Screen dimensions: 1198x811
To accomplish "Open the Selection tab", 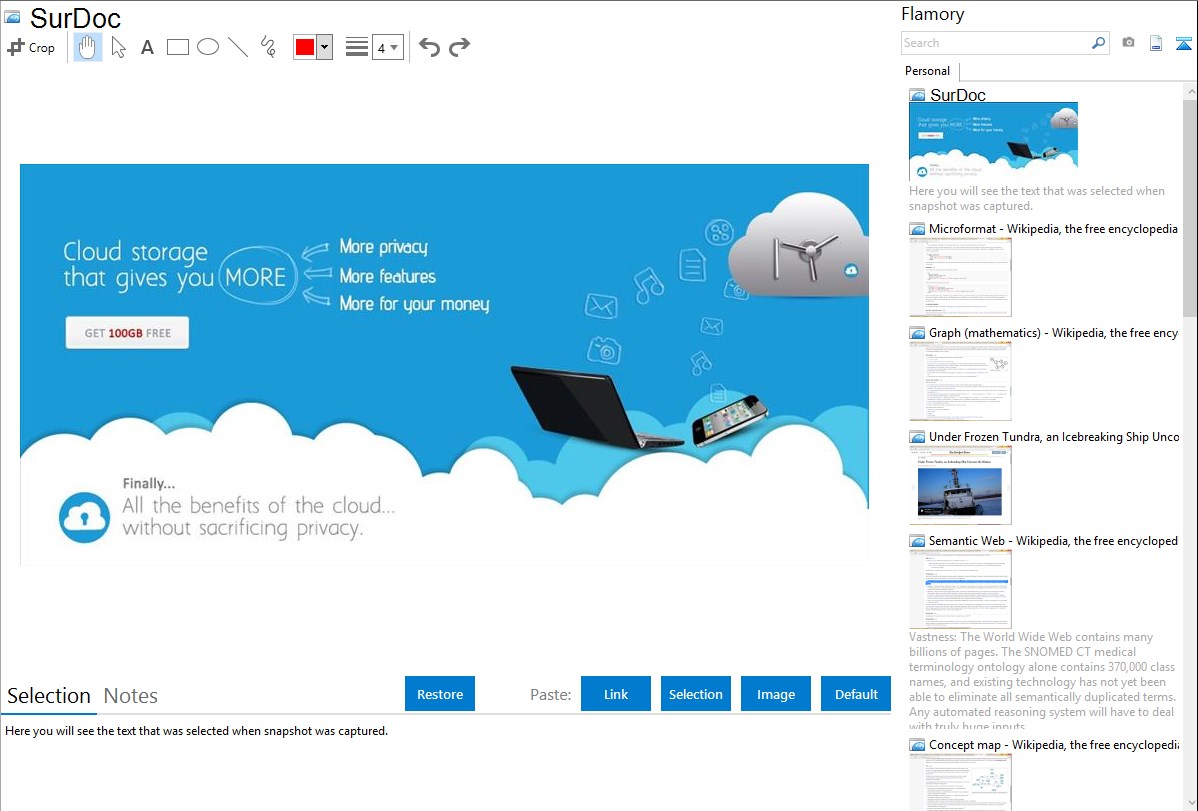I will pos(49,696).
